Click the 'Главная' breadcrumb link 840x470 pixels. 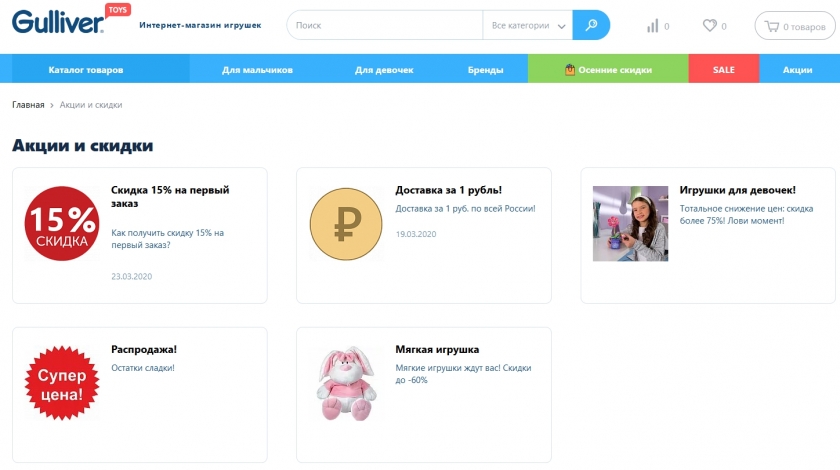pyautogui.click(x=28, y=104)
